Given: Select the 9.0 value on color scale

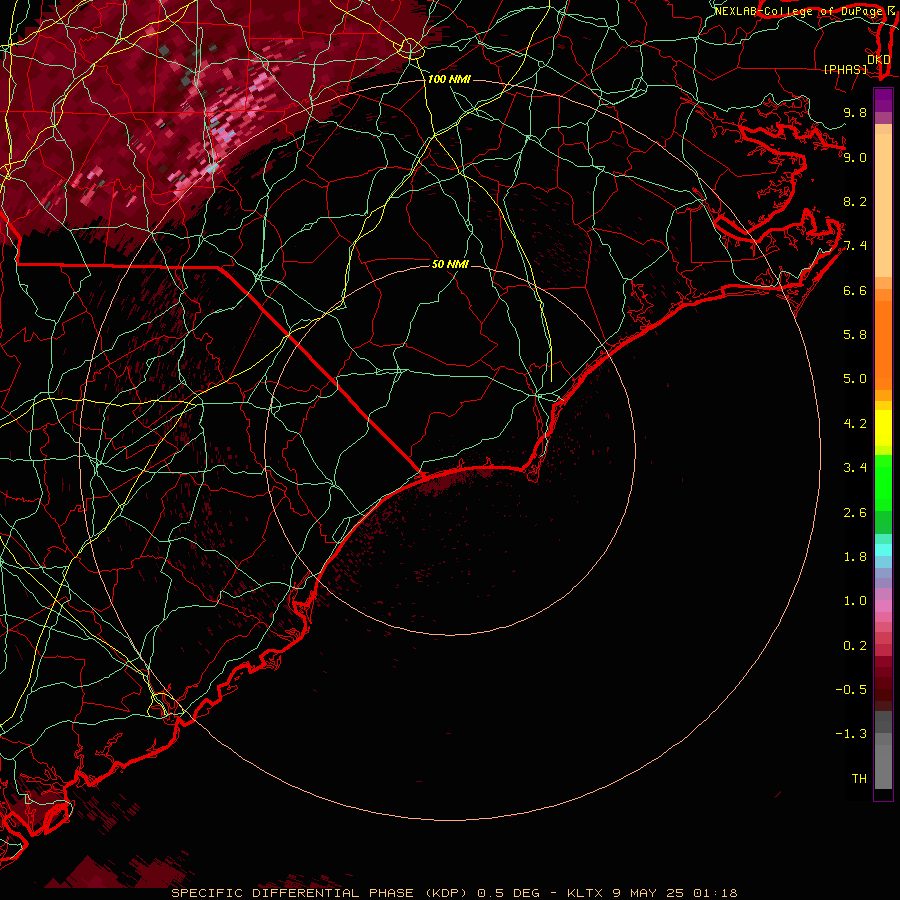Looking at the screenshot, I should tap(855, 157).
